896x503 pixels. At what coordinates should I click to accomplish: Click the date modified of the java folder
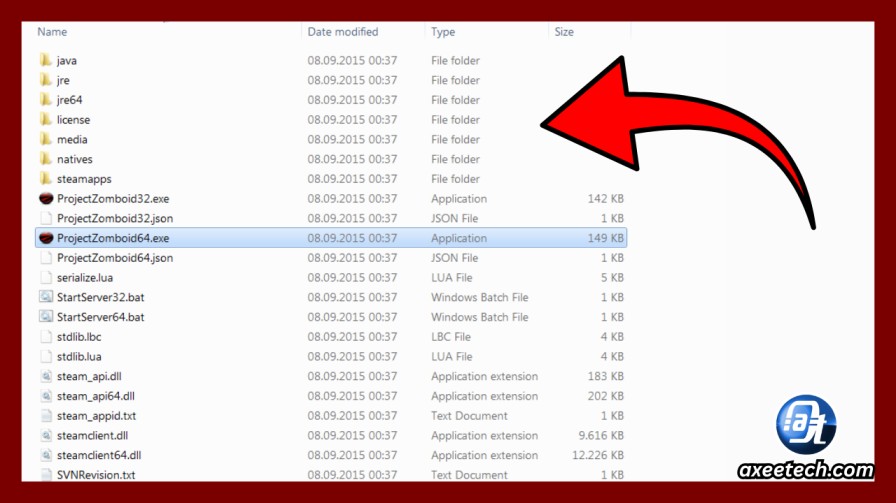pyautogui.click(x=352, y=60)
